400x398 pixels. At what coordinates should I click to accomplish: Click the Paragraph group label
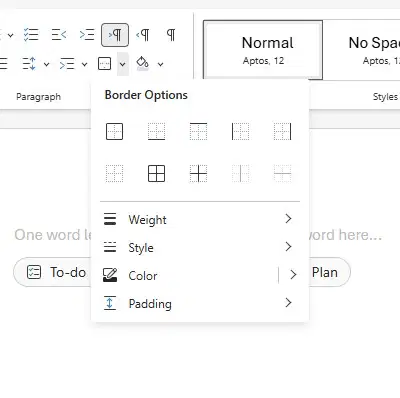tap(39, 97)
